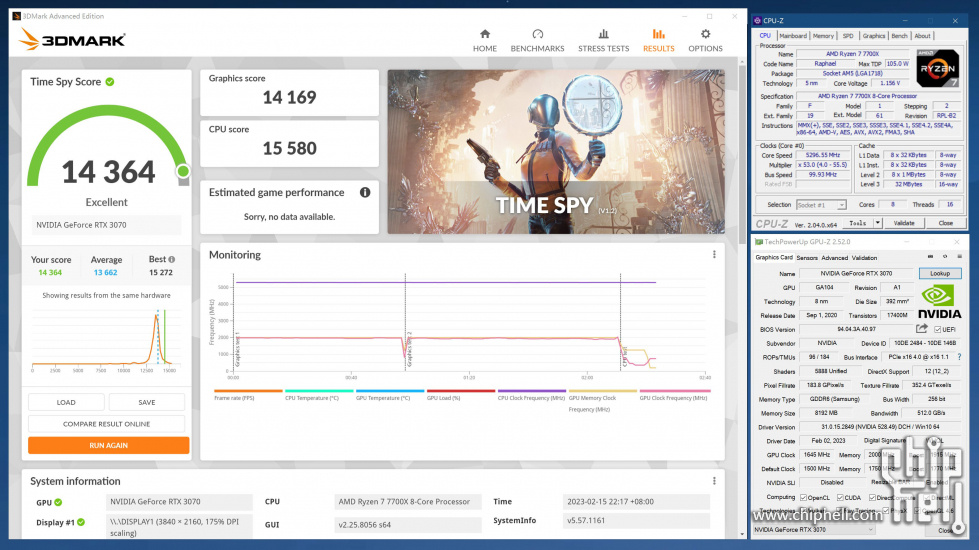Open System information three-dot menu
979x550 pixels.
[x=714, y=481]
